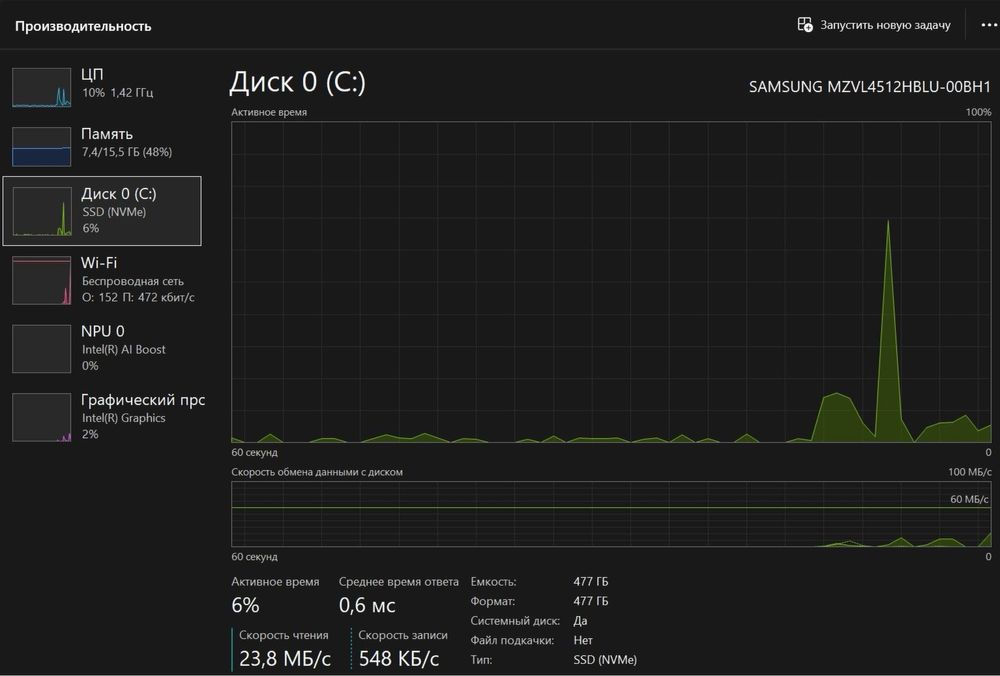Select the Графический процессор sidebar item
The width and height of the screenshot is (1000, 676).
pyautogui.click(x=102, y=417)
